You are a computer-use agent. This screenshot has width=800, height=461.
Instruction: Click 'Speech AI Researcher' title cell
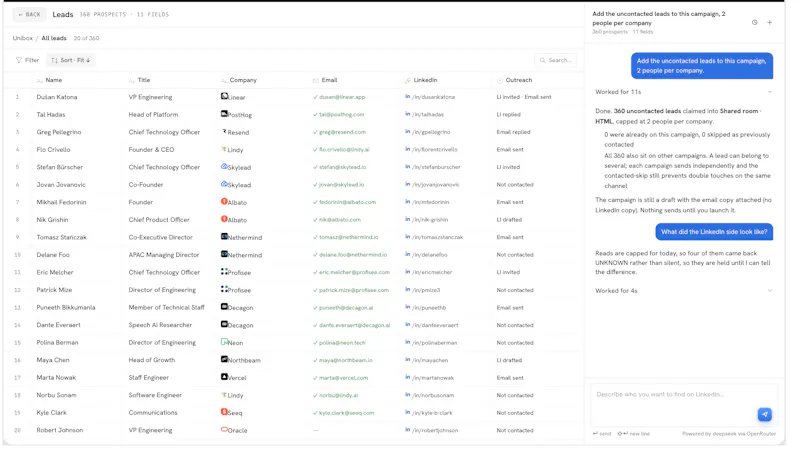(160, 325)
